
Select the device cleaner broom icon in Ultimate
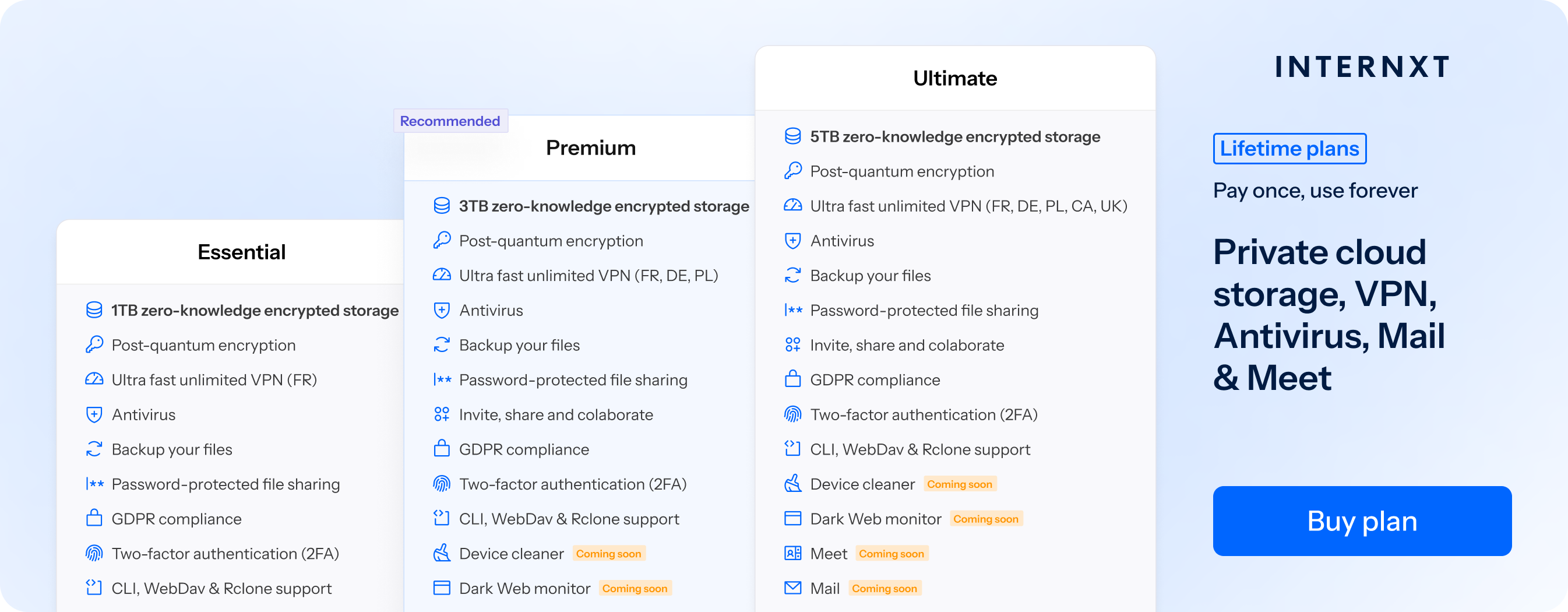tap(792, 484)
